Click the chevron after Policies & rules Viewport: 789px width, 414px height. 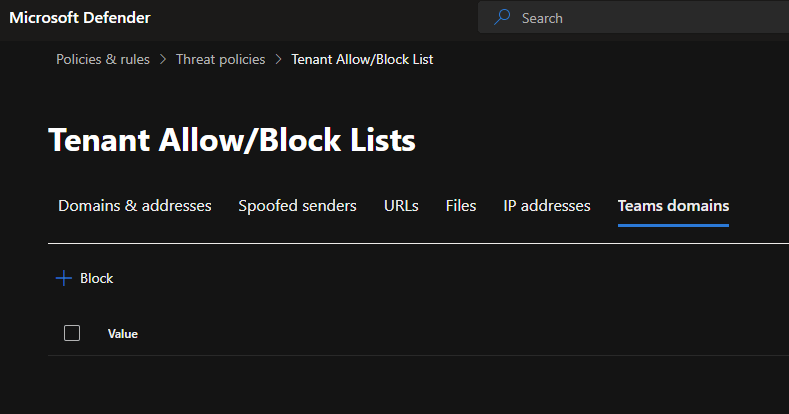(x=163, y=60)
